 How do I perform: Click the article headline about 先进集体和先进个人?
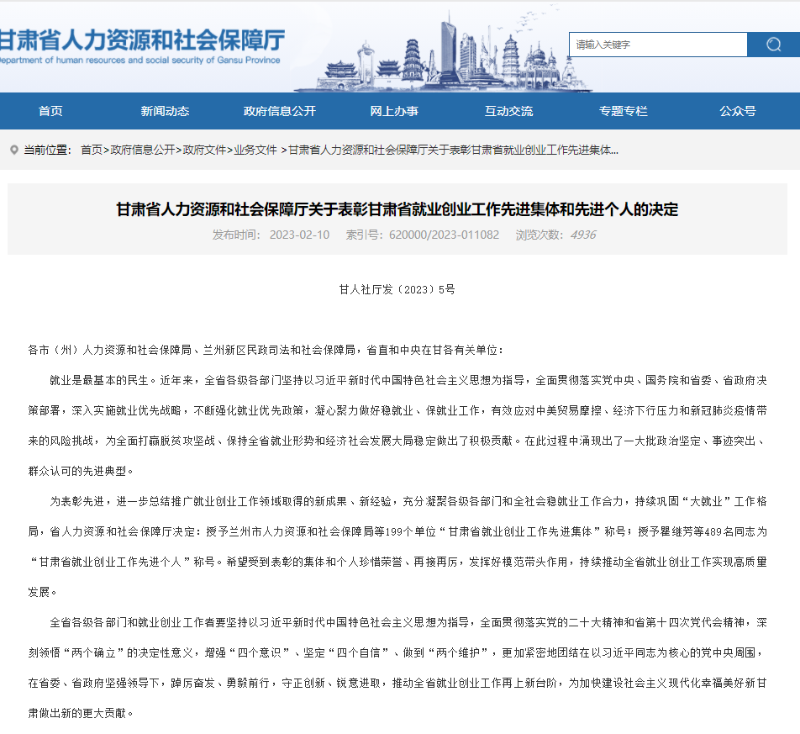pyautogui.click(x=397, y=210)
